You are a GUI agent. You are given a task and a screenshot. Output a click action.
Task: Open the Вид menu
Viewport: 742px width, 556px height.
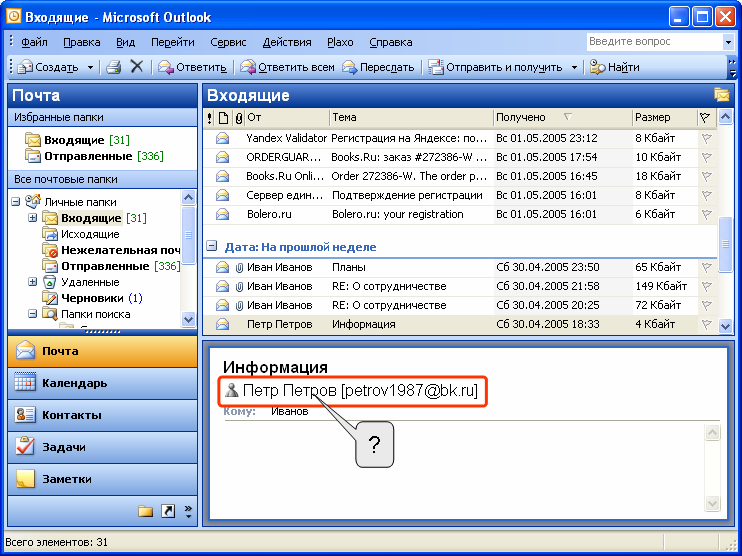pos(125,42)
